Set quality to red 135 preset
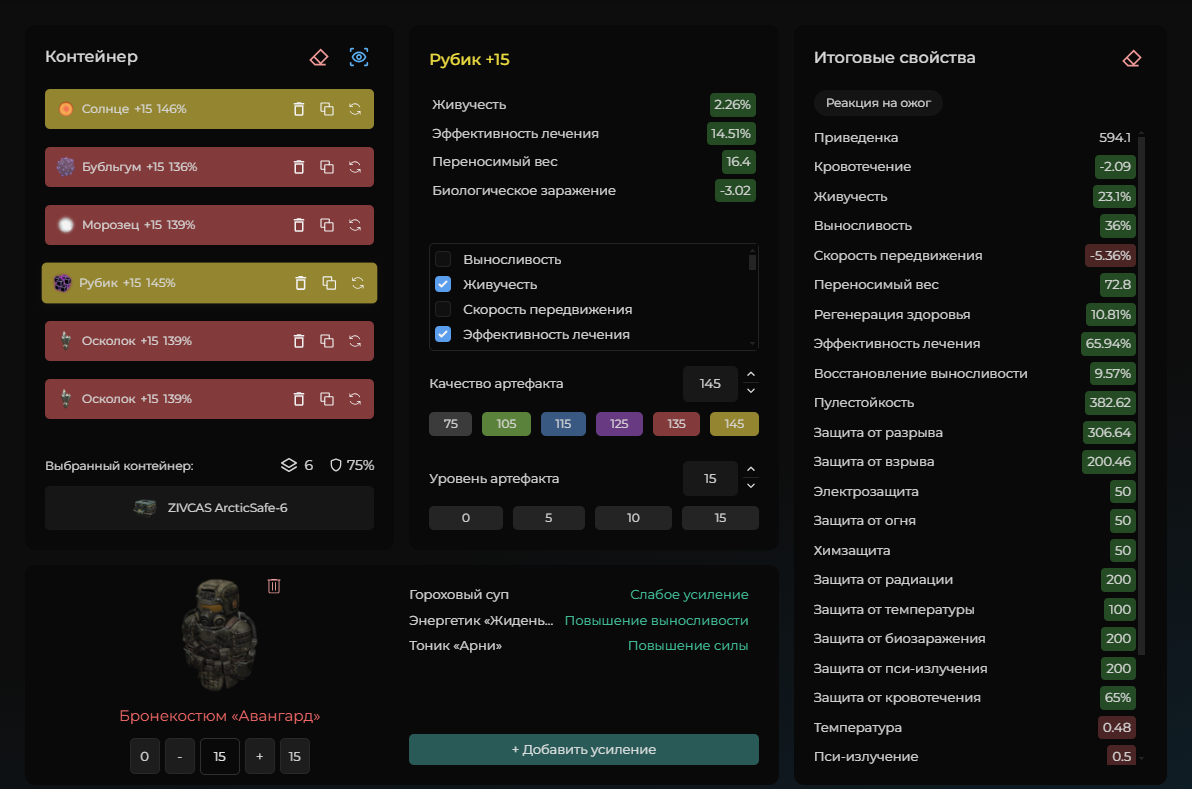The image size is (1192, 789). click(x=677, y=423)
